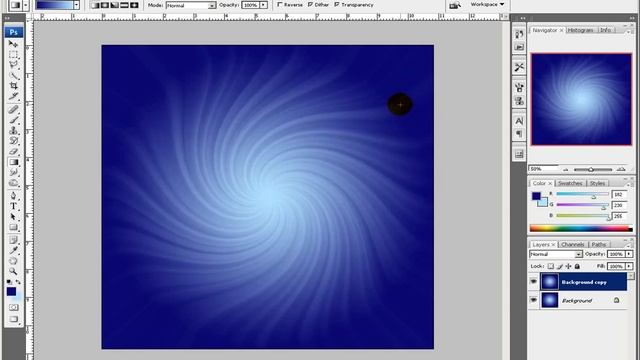
Task: Switch to the Styles tab
Action: [x=598, y=183]
